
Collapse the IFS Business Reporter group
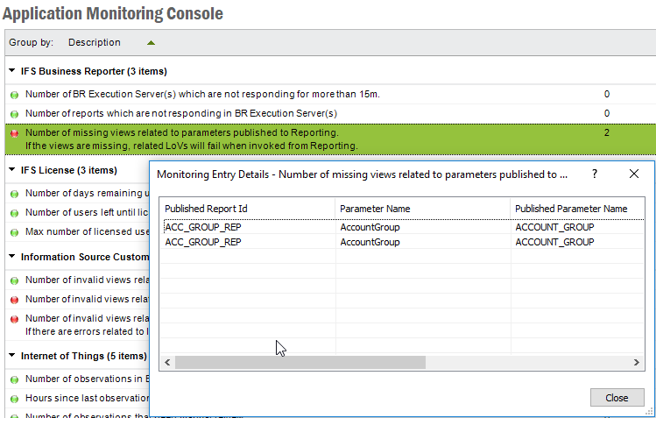(12, 72)
